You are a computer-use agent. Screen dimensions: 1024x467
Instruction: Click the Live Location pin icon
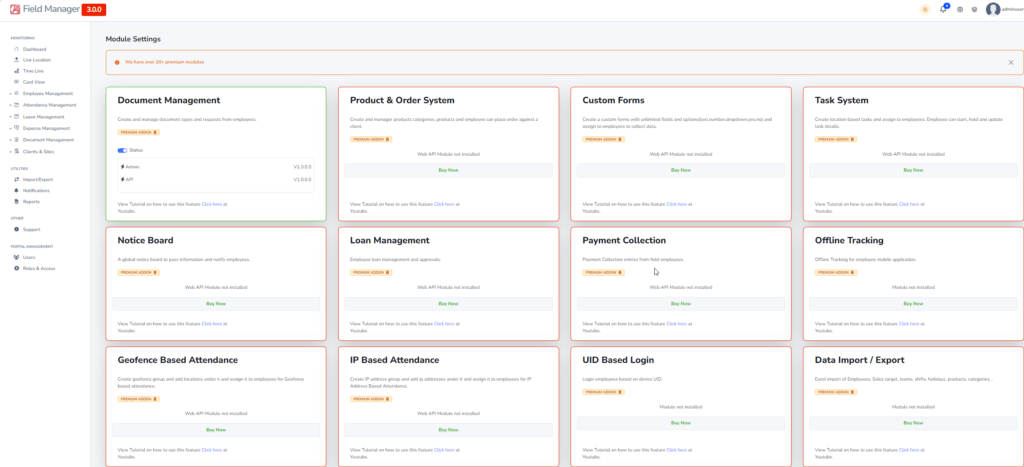(16, 59)
